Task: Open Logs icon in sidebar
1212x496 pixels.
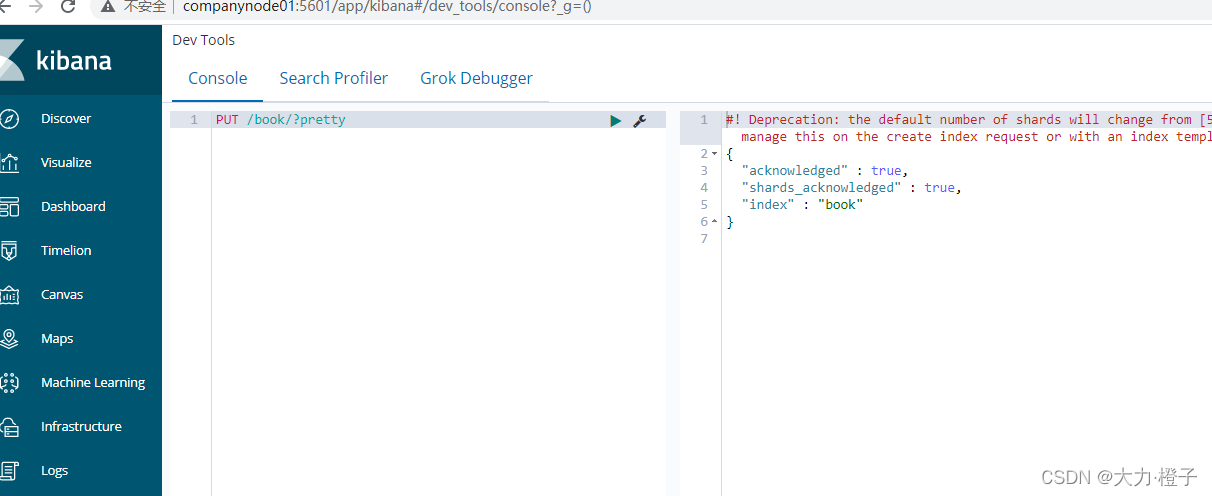Action: point(9,471)
